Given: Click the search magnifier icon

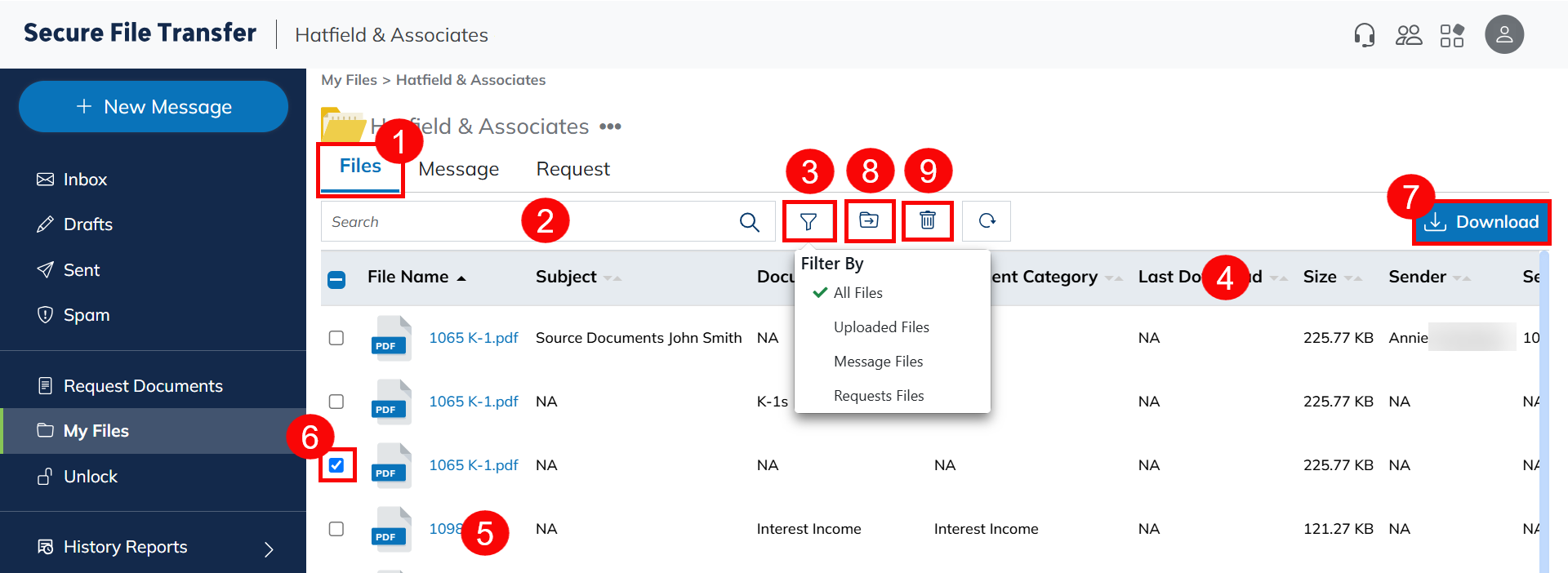Looking at the screenshot, I should [x=749, y=222].
